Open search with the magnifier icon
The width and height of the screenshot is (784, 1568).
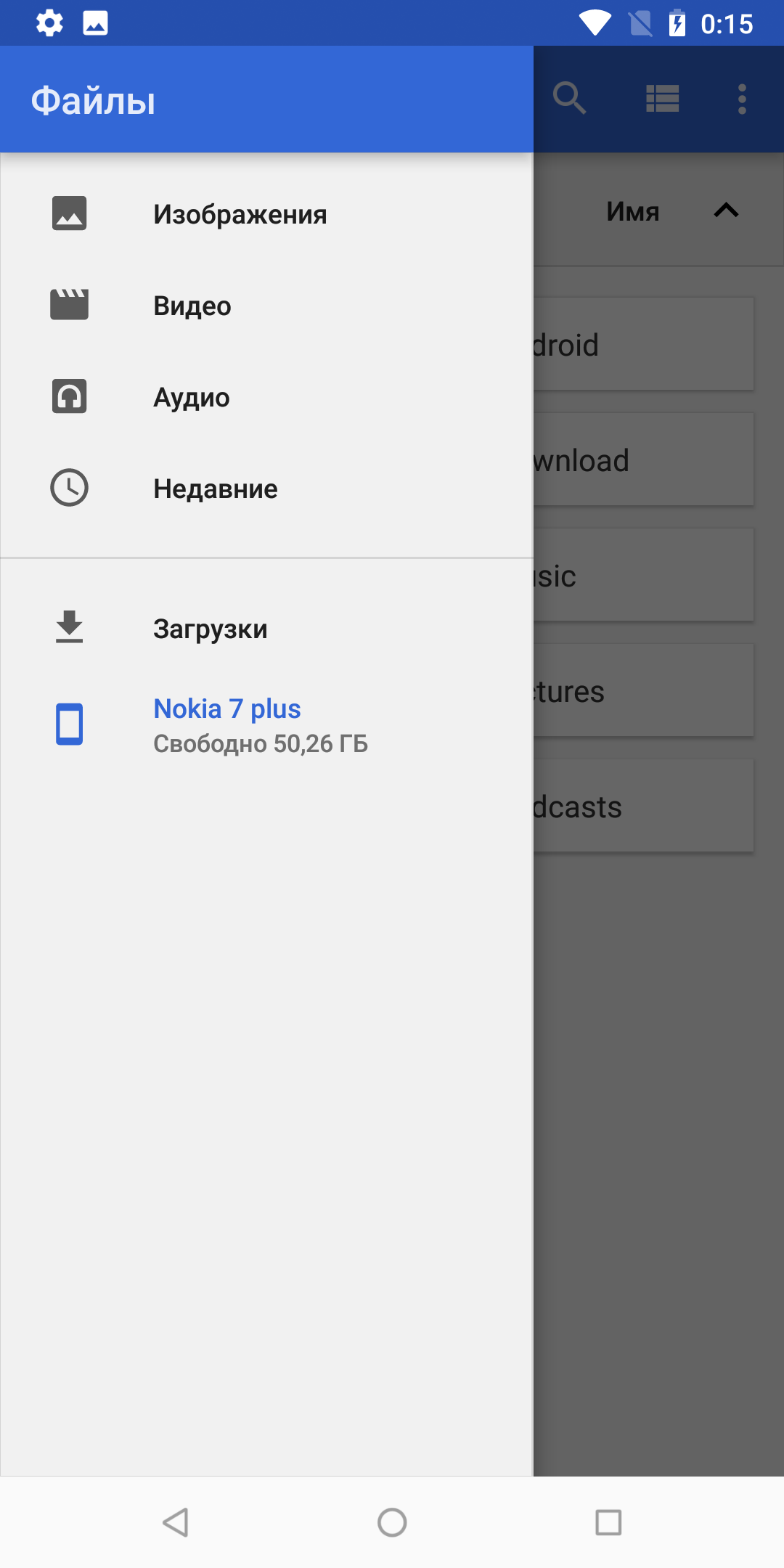(x=569, y=98)
